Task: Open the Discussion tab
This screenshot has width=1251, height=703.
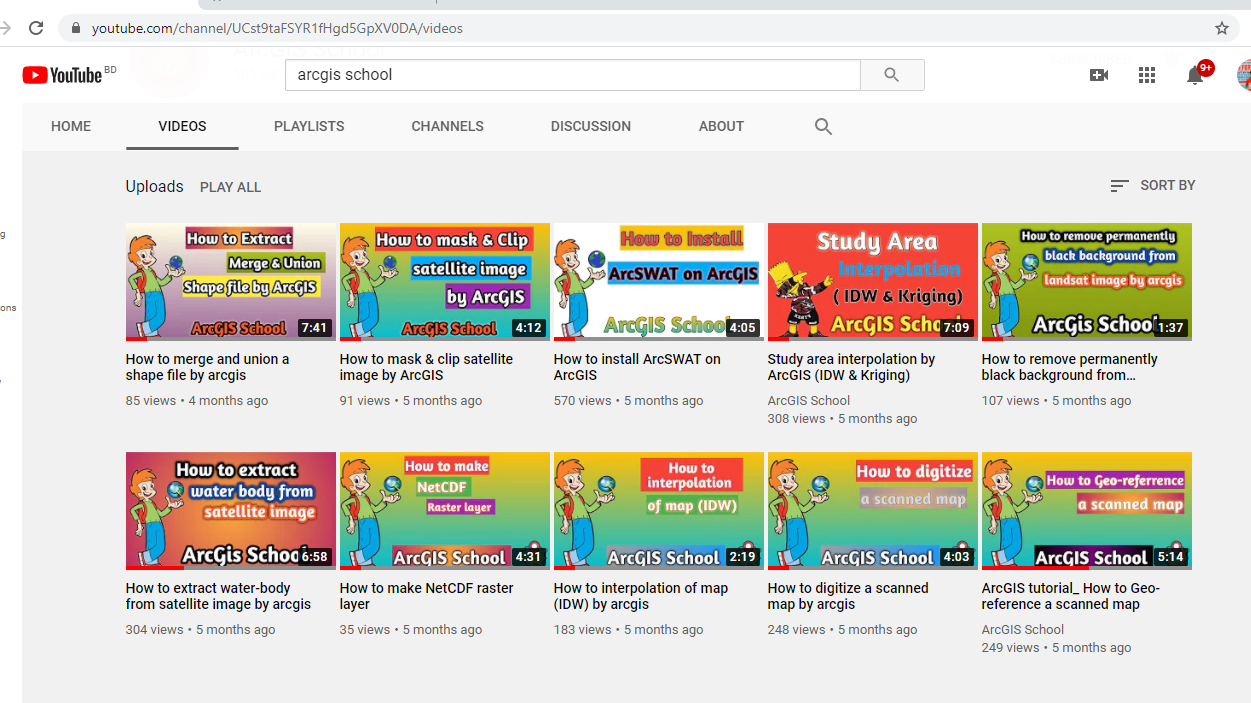Action: pyautogui.click(x=590, y=127)
